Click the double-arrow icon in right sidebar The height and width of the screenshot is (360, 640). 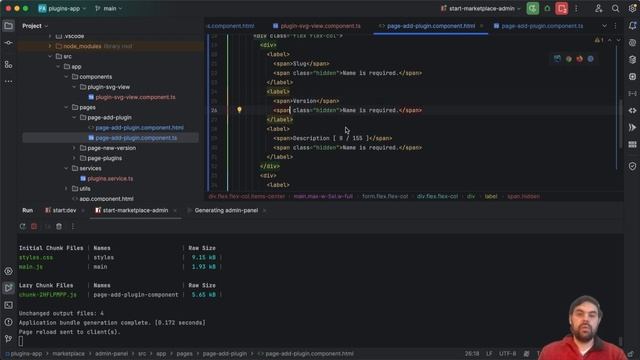(x=632, y=128)
